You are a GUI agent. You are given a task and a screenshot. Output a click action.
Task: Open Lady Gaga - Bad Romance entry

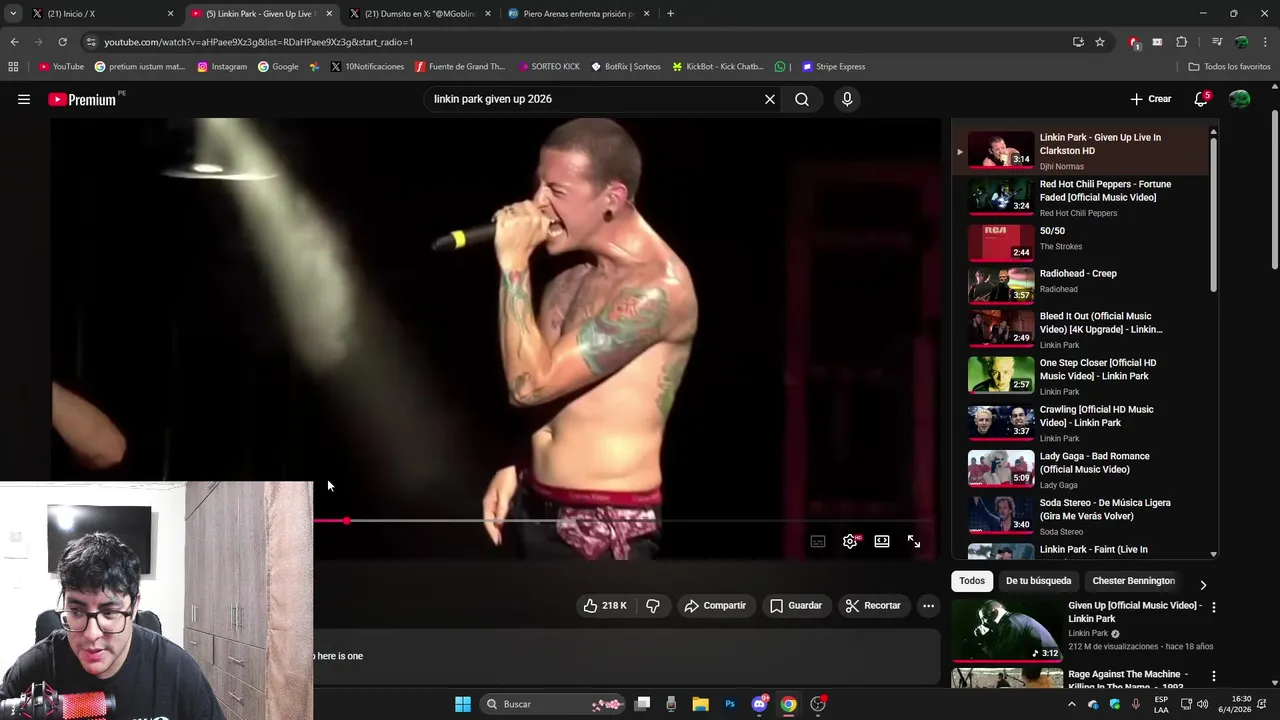[x=1080, y=470]
